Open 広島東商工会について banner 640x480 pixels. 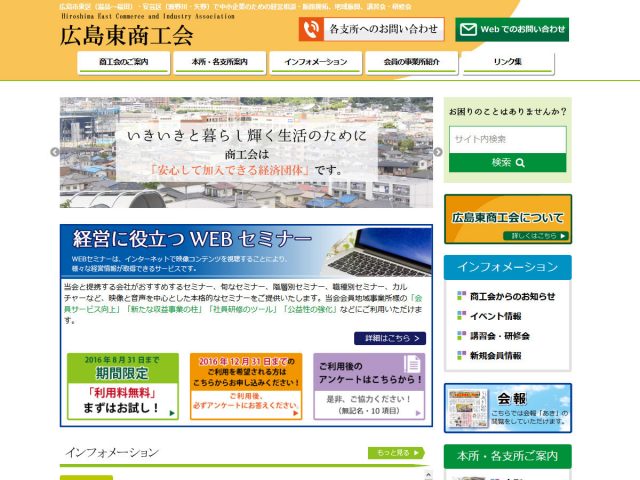[507, 219]
